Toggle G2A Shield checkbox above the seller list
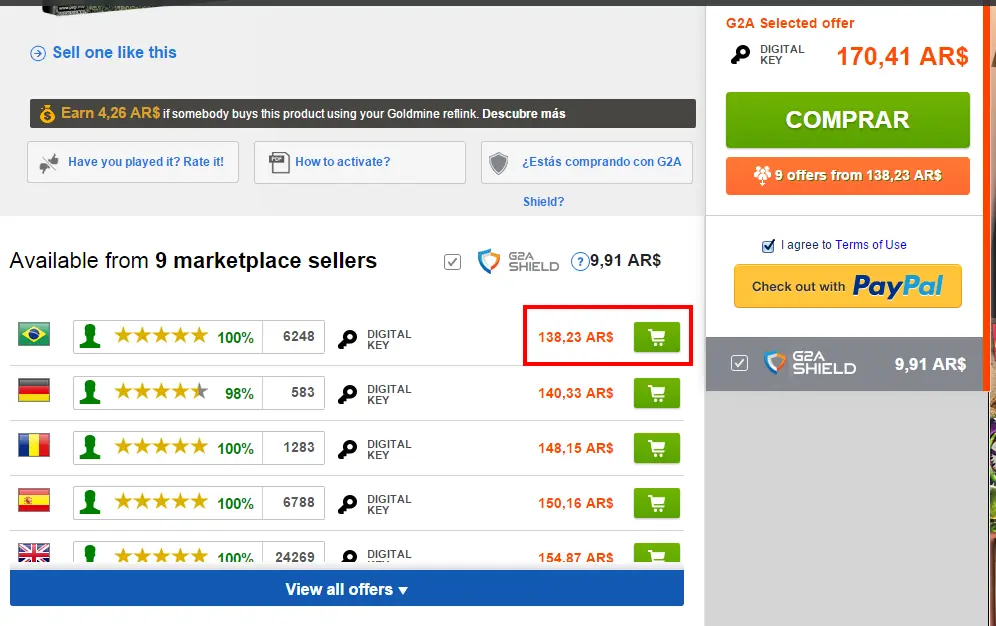Viewport: 996px width, 626px height. [452, 262]
